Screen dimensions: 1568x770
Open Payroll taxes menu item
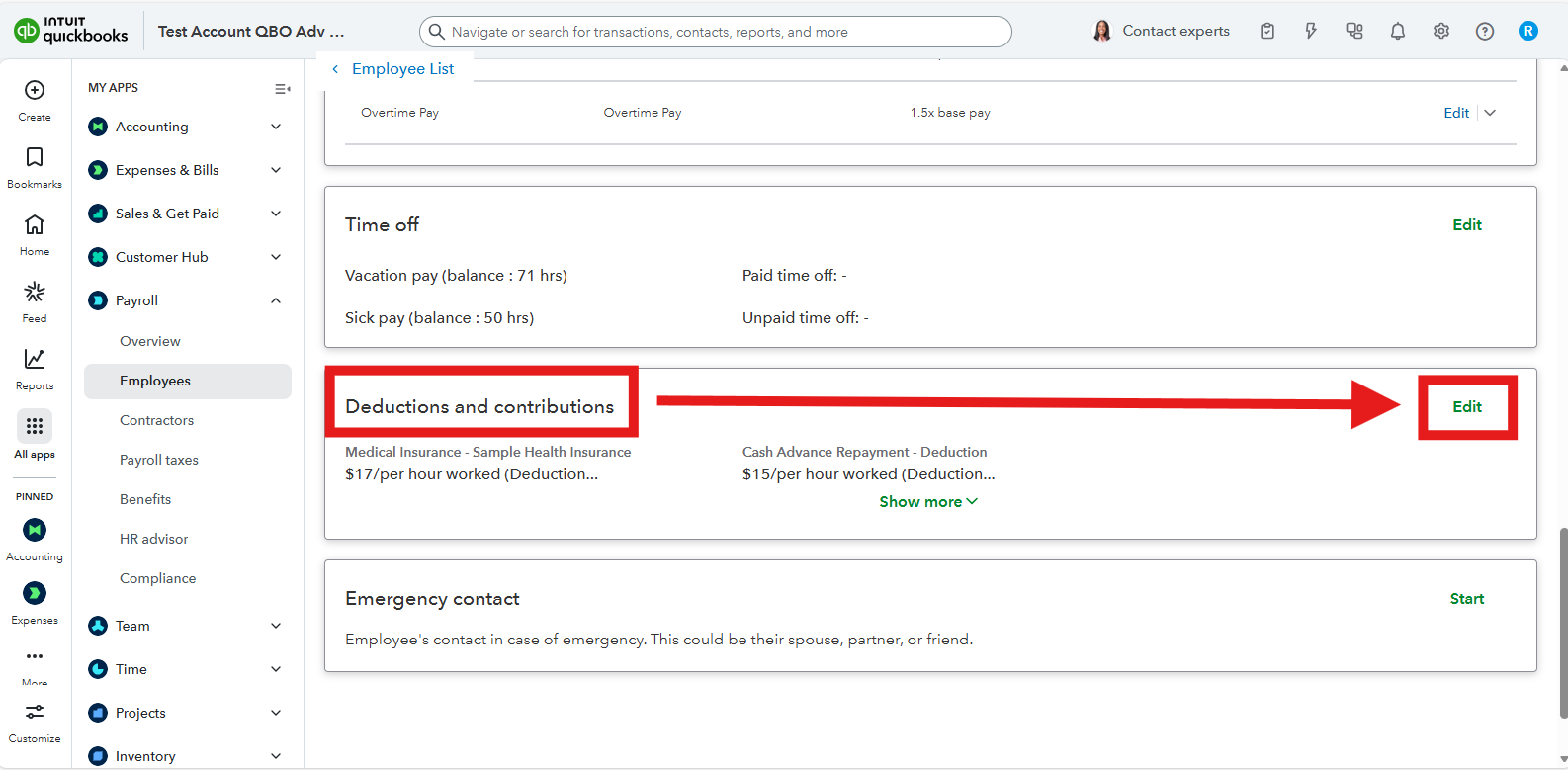pos(159,460)
